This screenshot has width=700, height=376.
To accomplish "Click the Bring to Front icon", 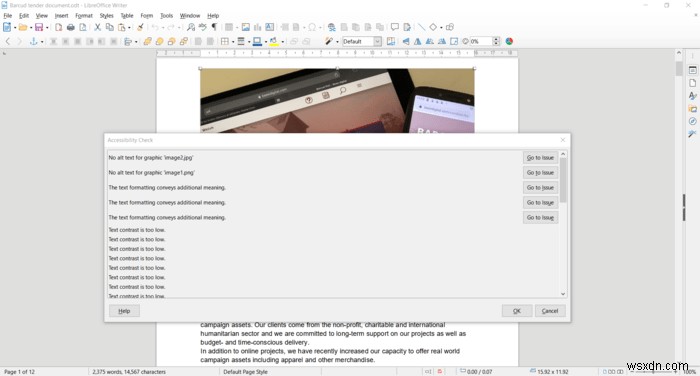I will [147, 42].
